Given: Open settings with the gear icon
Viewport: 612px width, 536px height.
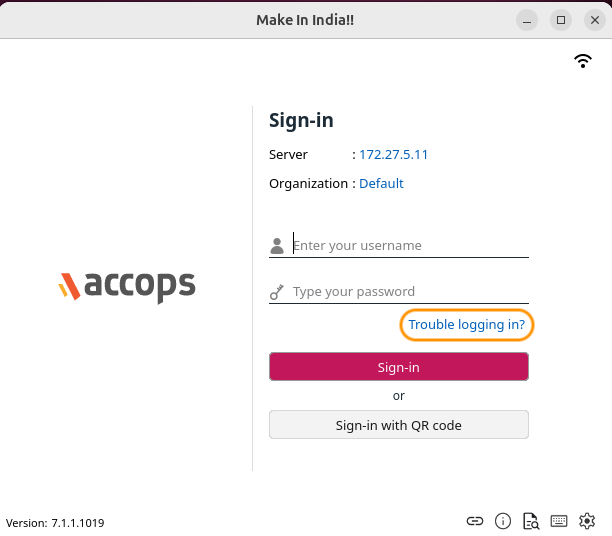Looking at the screenshot, I should coord(587,521).
